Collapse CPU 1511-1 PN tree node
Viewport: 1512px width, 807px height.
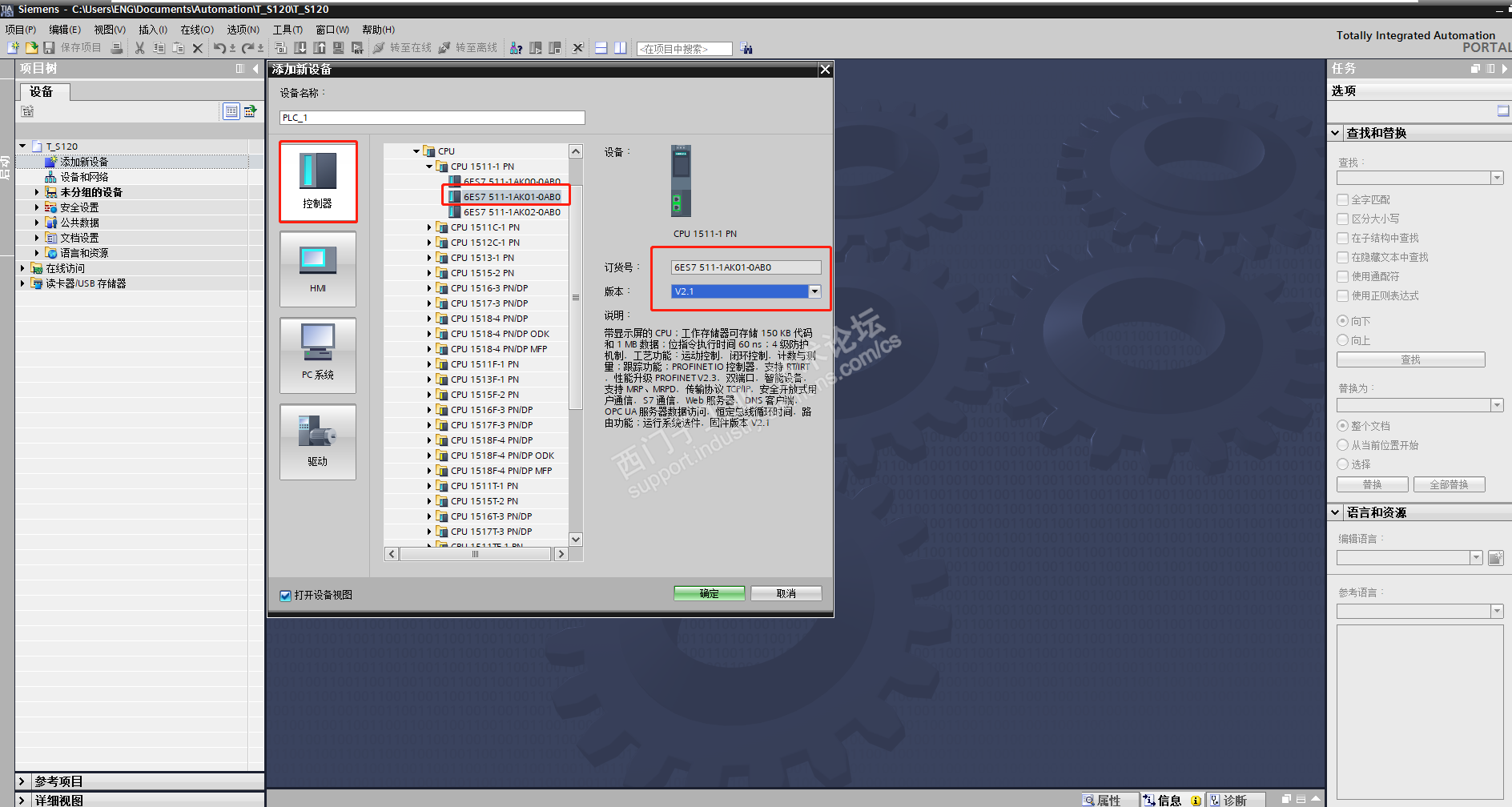(429, 167)
